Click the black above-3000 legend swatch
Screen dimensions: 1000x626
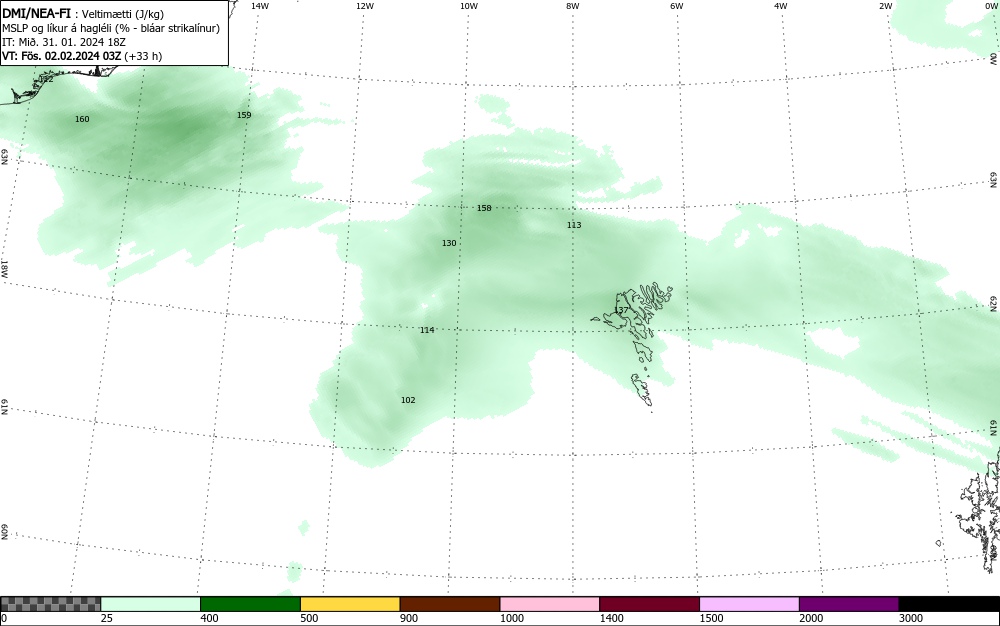pos(949,604)
